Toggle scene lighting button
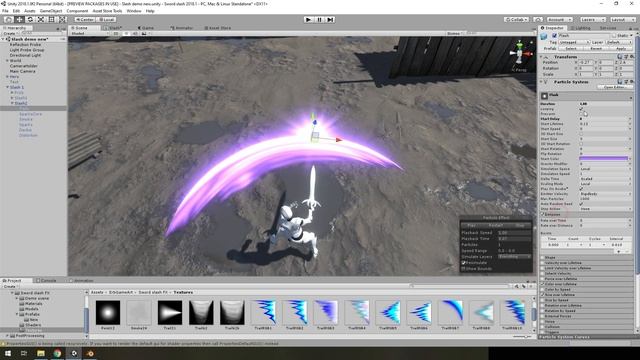 point(126,33)
